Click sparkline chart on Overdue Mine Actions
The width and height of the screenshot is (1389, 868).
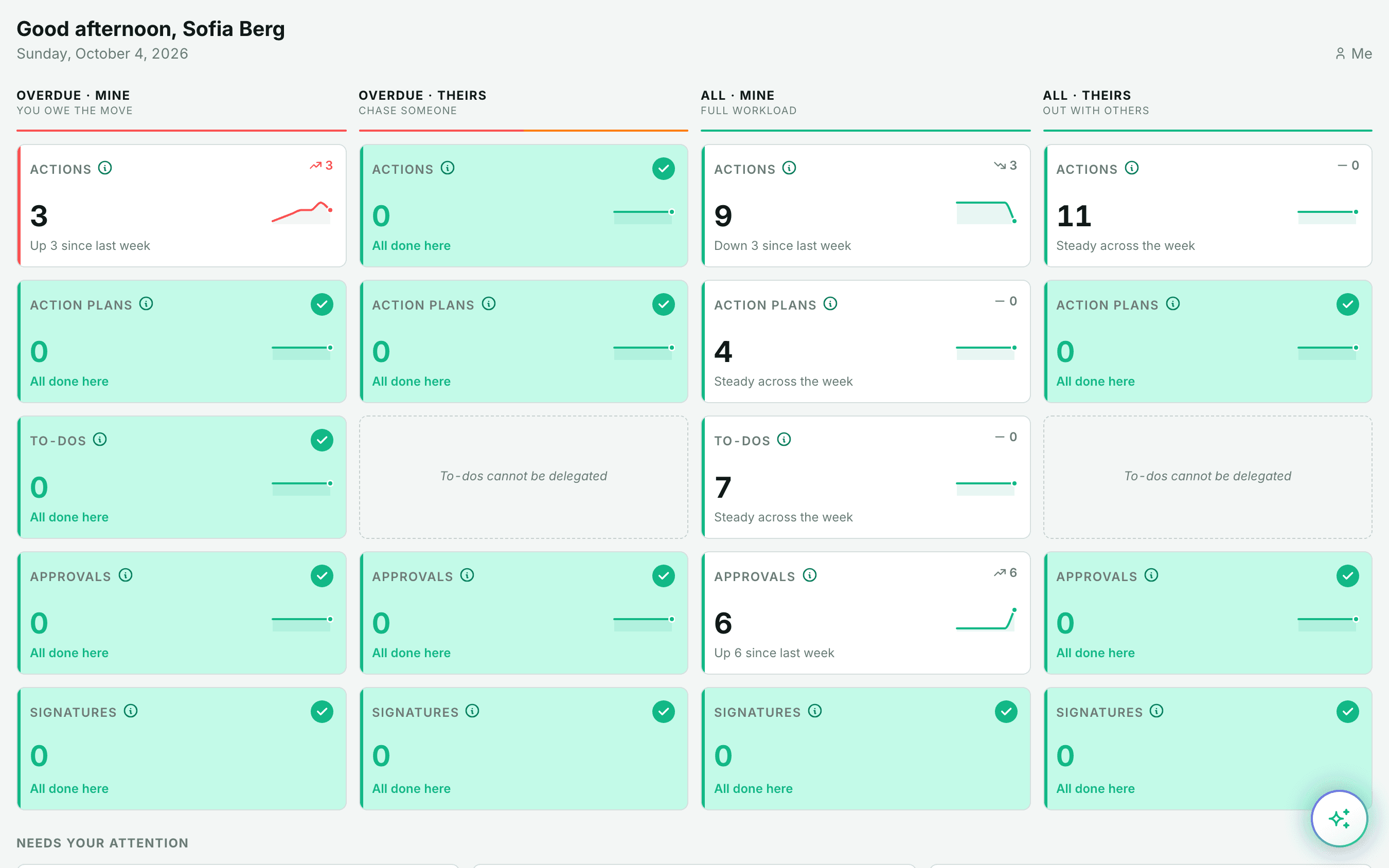[x=302, y=212]
